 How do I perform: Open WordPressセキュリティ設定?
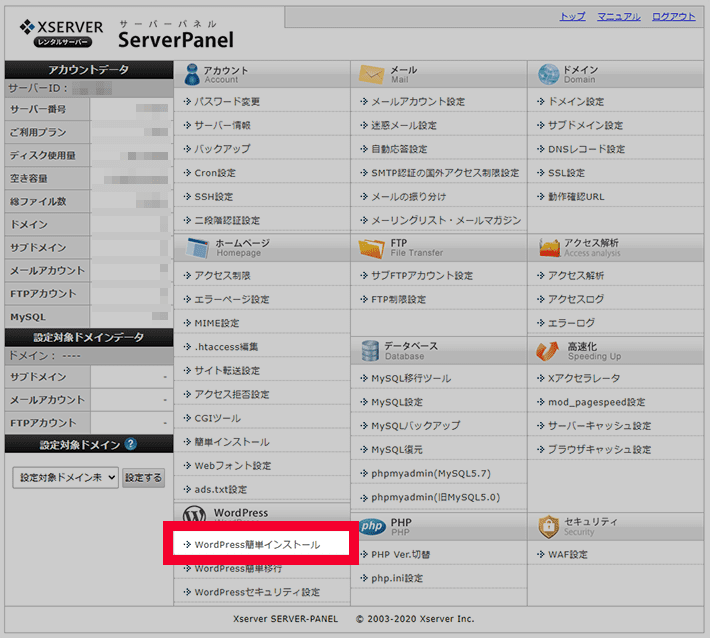(257, 592)
